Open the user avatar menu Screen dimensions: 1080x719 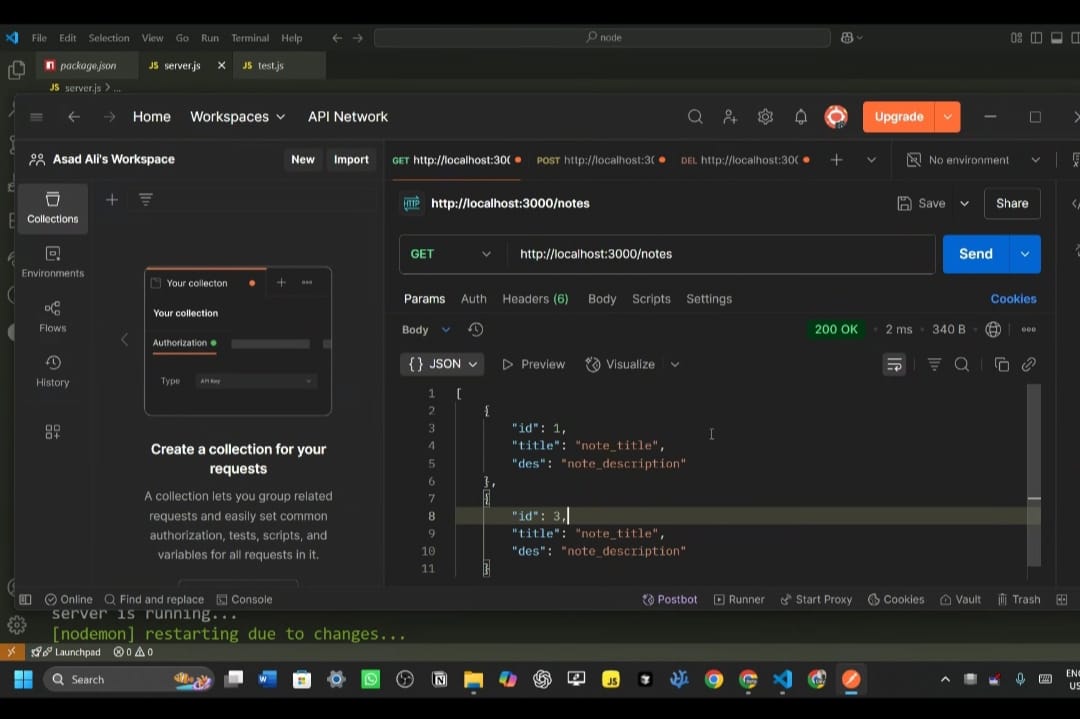click(x=836, y=116)
